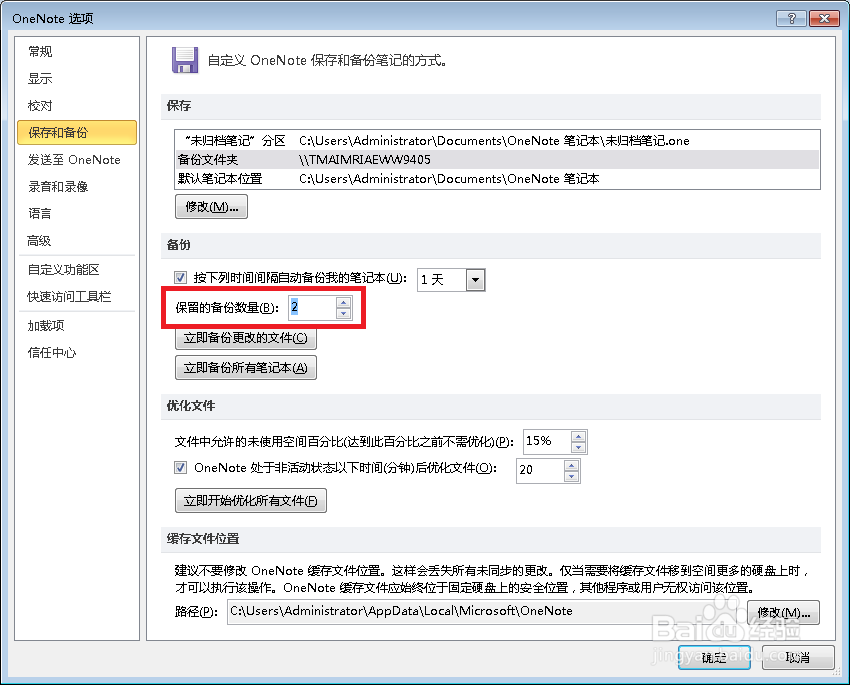Open the backup interval dropdown showing 1 天
Image resolution: width=850 pixels, height=685 pixels.
[475, 280]
